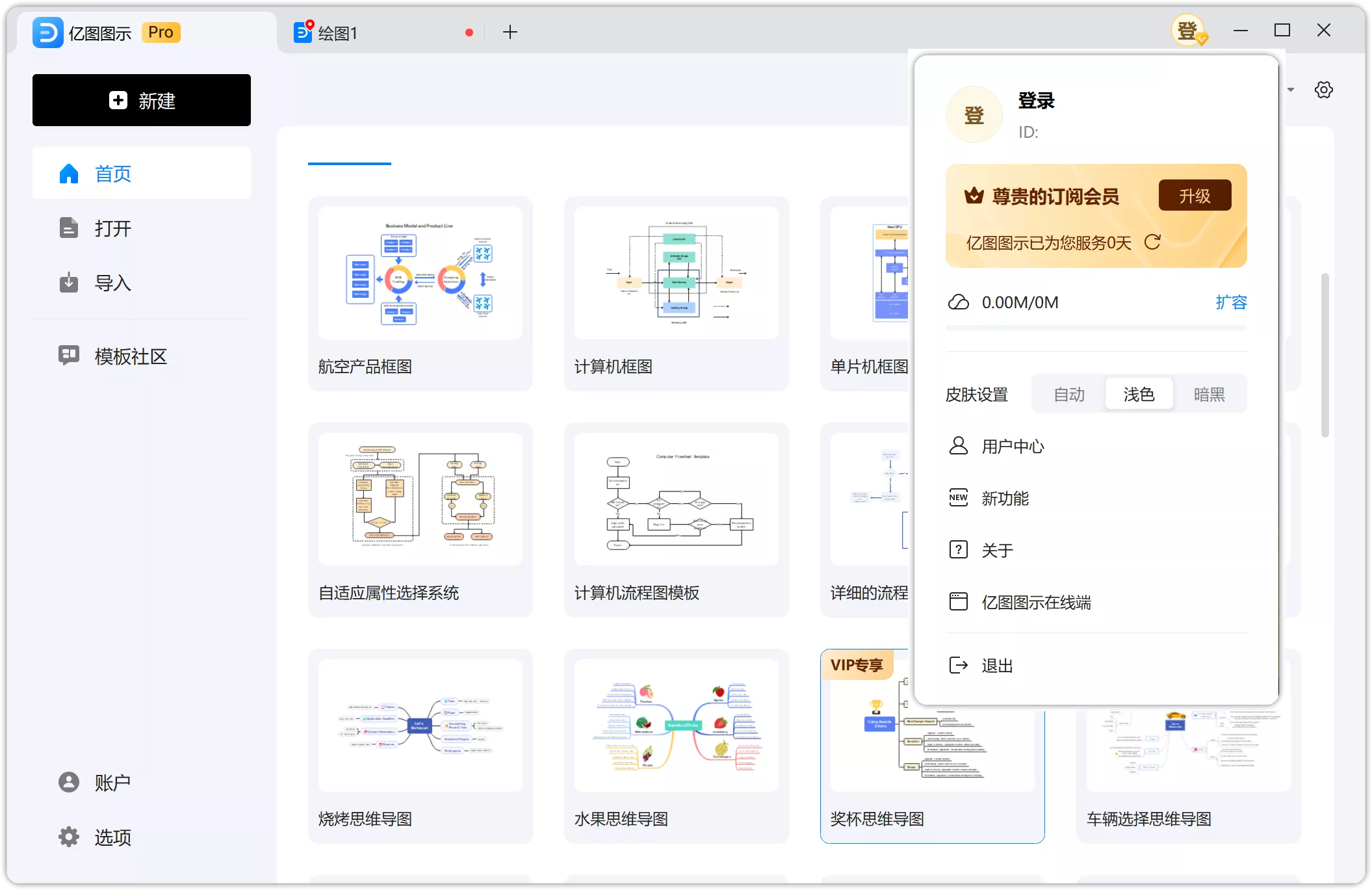
Task: Click the 详细的流程 template label
Action: point(869,592)
